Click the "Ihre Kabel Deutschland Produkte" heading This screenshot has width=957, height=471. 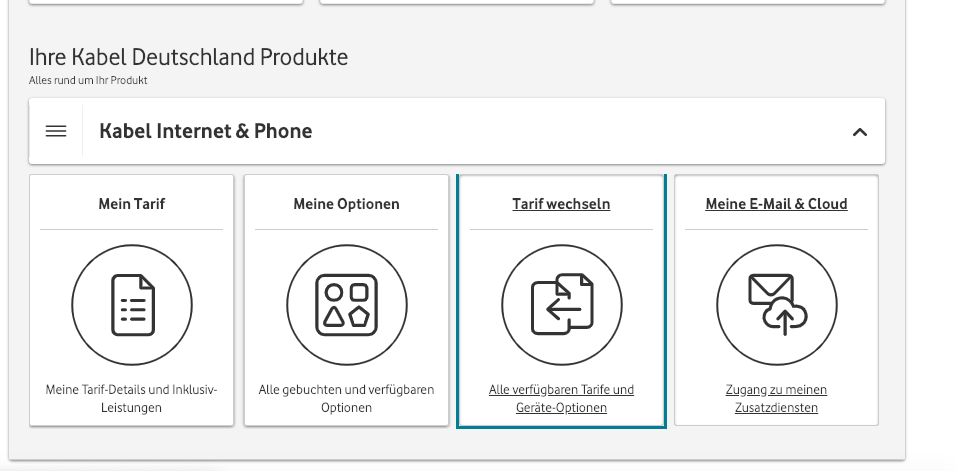[189, 57]
